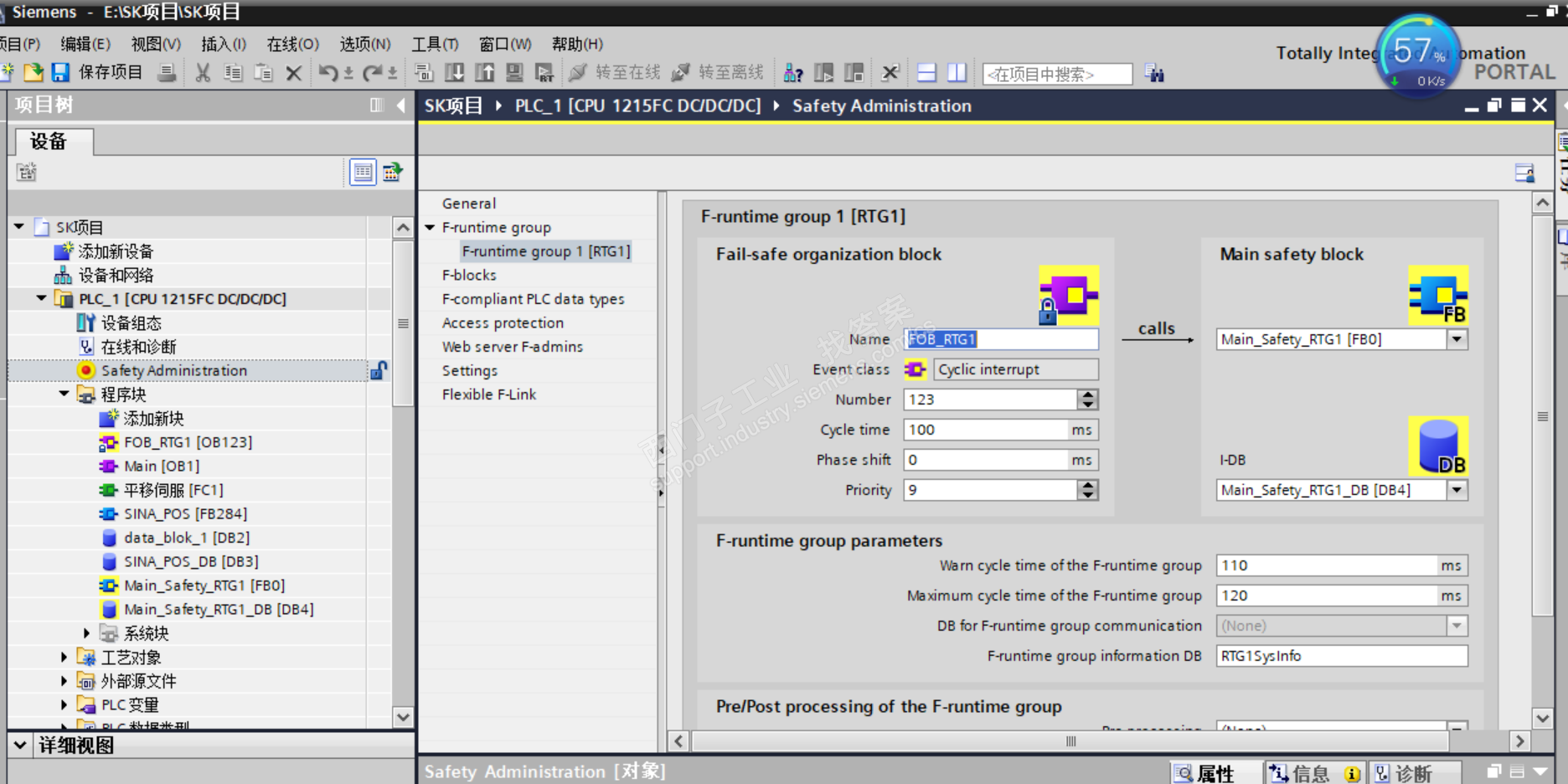This screenshot has height=784, width=1568.
Task: Open the 帮助(H) Help menu
Action: click(x=577, y=44)
